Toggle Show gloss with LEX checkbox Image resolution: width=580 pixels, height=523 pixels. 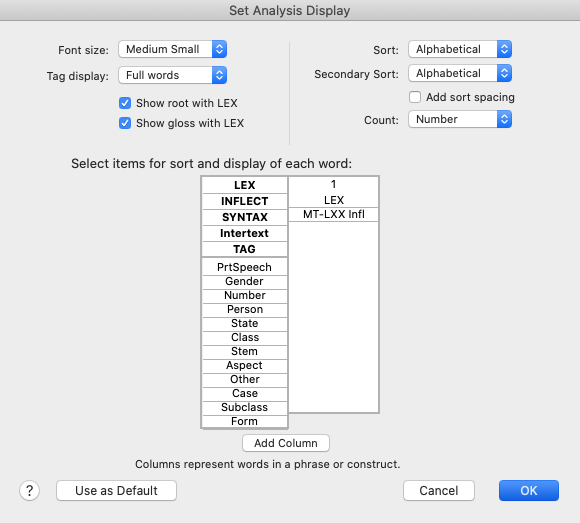point(125,123)
